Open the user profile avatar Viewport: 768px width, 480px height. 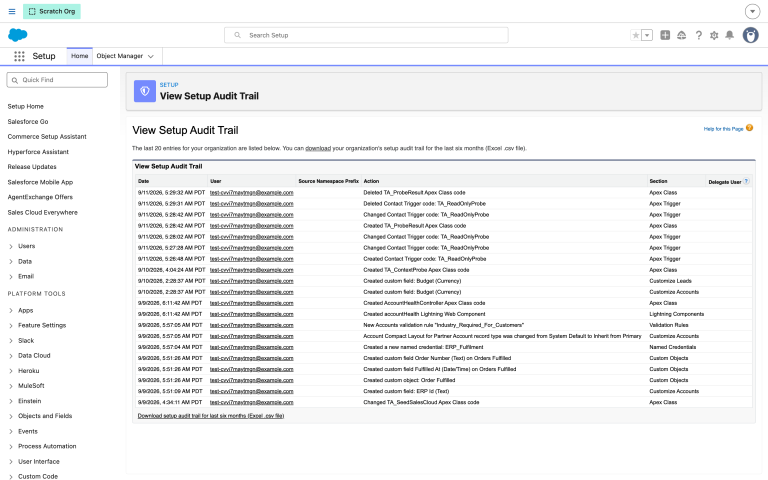(x=750, y=35)
